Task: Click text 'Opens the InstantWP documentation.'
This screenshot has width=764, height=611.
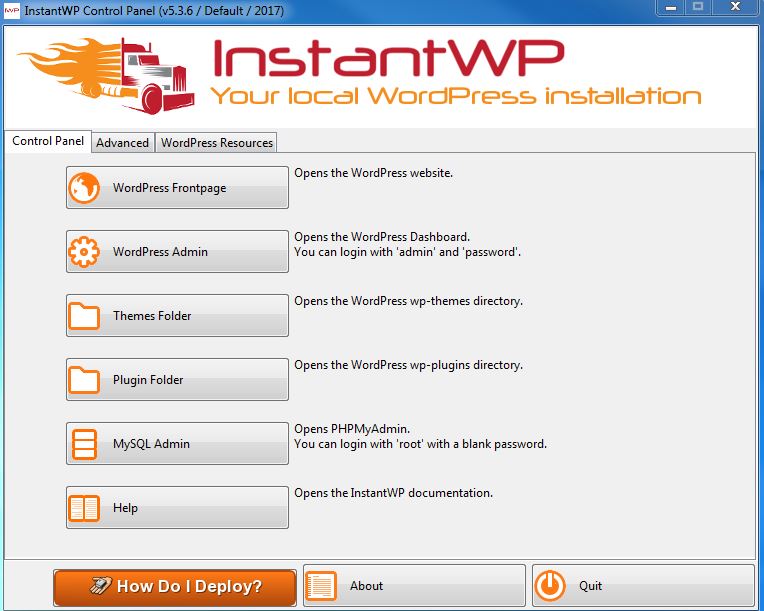Action: pyautogui.click(x=394, y=493)
